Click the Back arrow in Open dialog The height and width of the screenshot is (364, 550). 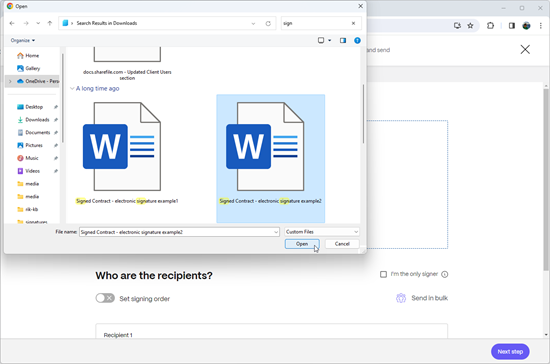12,23
